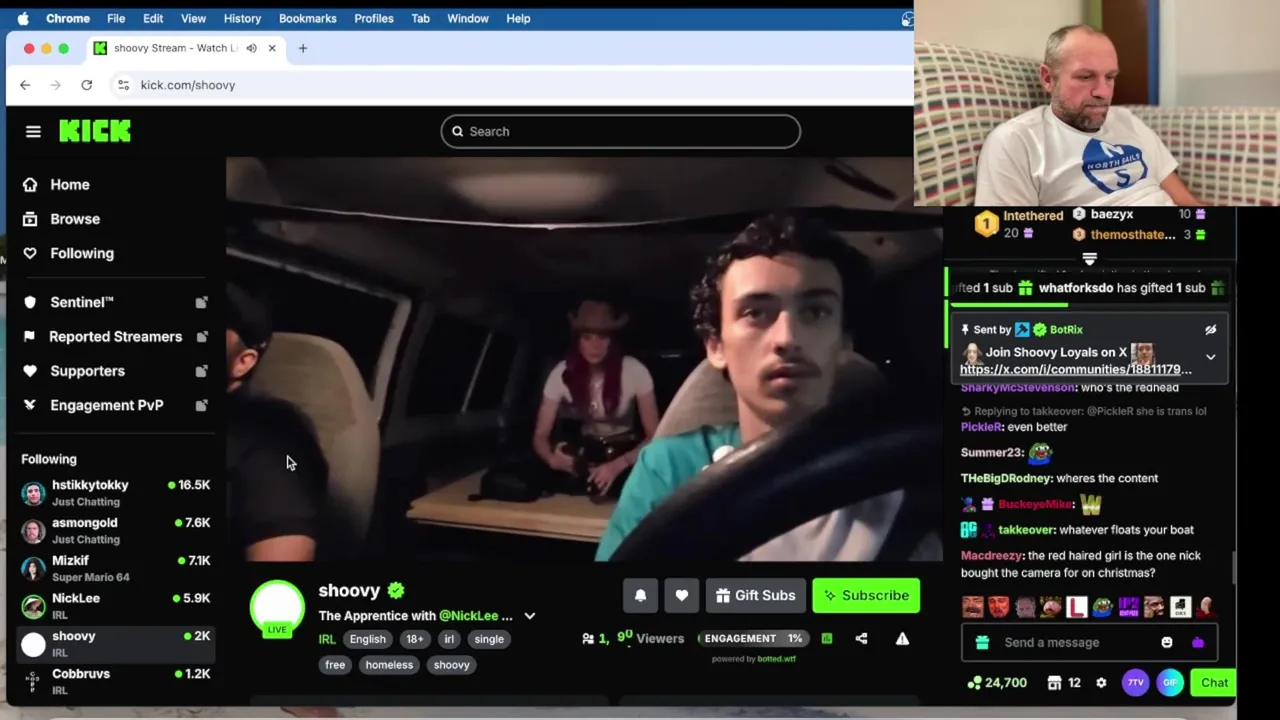The width and height of the screenshot is (1280, 720).
Task: Open Cobbruvs channel in Following list
Action: [x=115, y=681]
